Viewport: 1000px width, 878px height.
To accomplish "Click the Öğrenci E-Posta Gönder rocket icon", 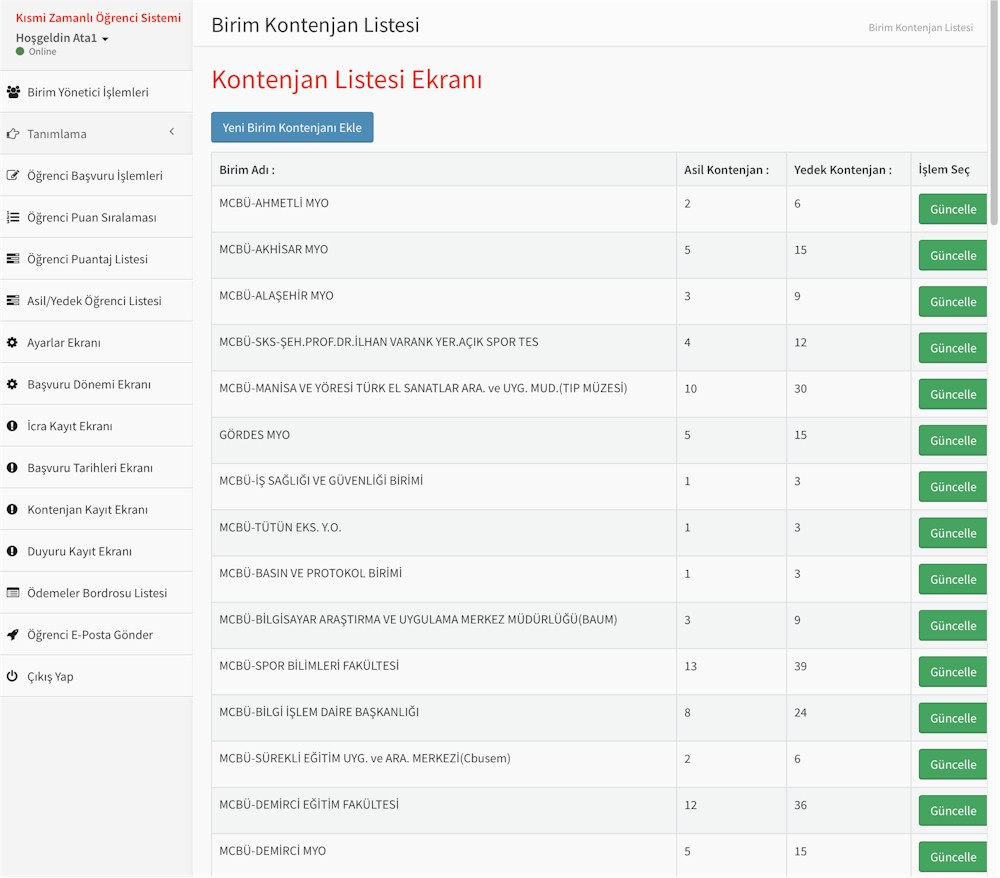I will (x=13, y=634).
